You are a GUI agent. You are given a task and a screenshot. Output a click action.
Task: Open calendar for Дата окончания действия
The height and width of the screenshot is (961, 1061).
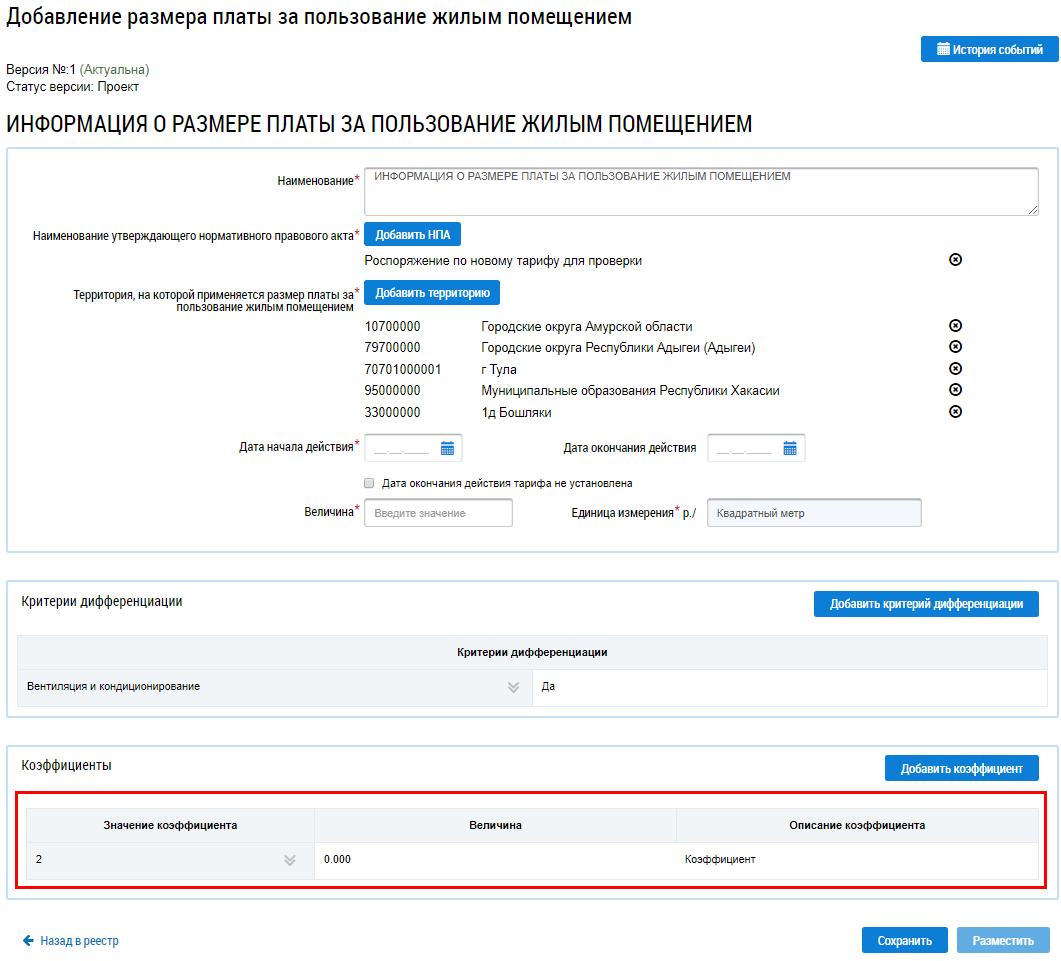[x=790, y=448]
